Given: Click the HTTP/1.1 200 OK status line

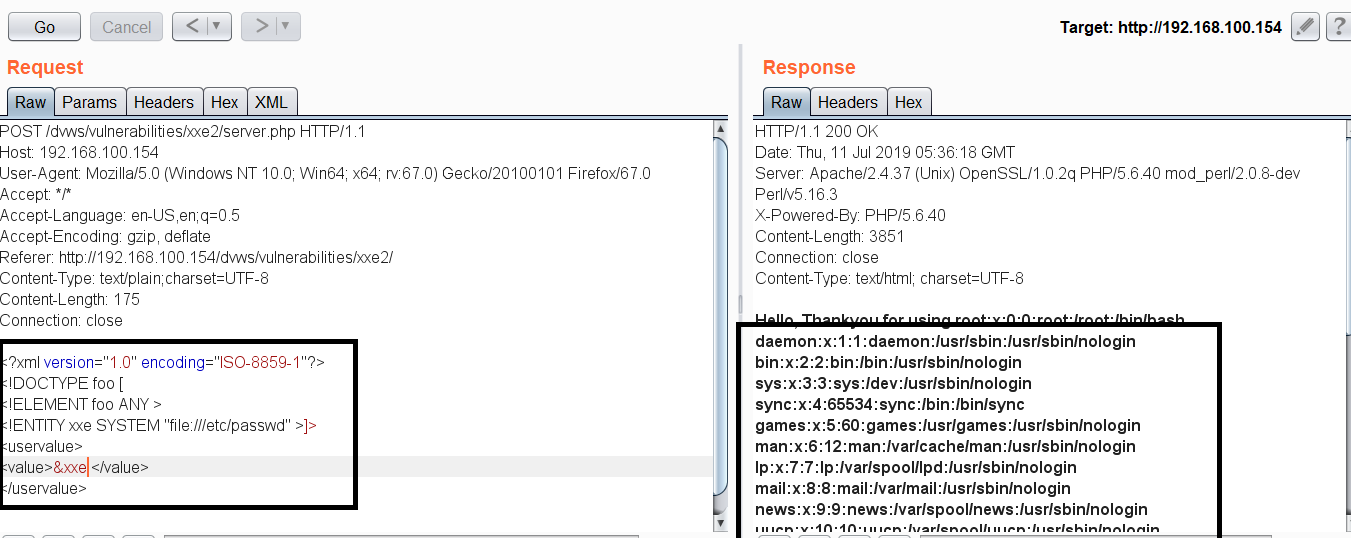Looking at the screenshot, I should tap(817, 132).
